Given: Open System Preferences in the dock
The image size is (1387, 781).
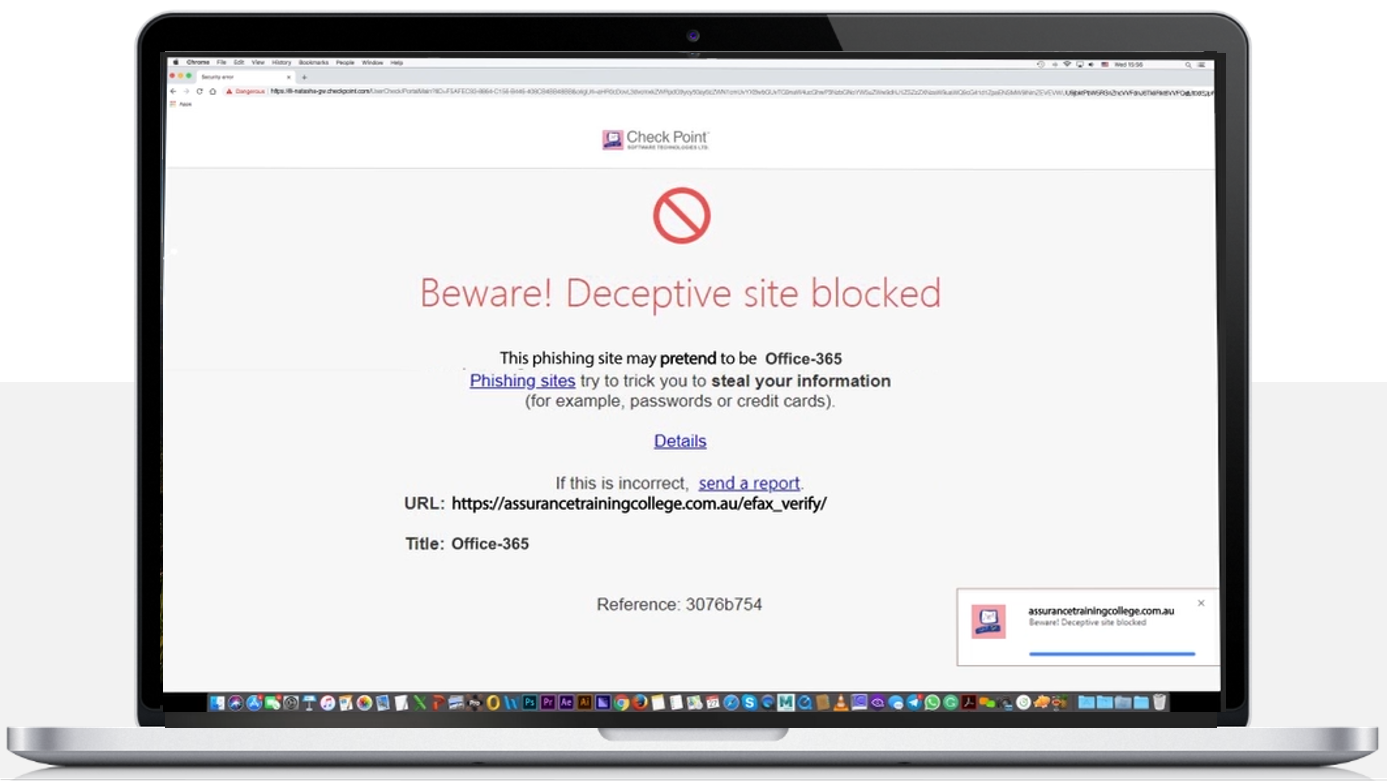Looking at the screenshot, I should [291, 703].
